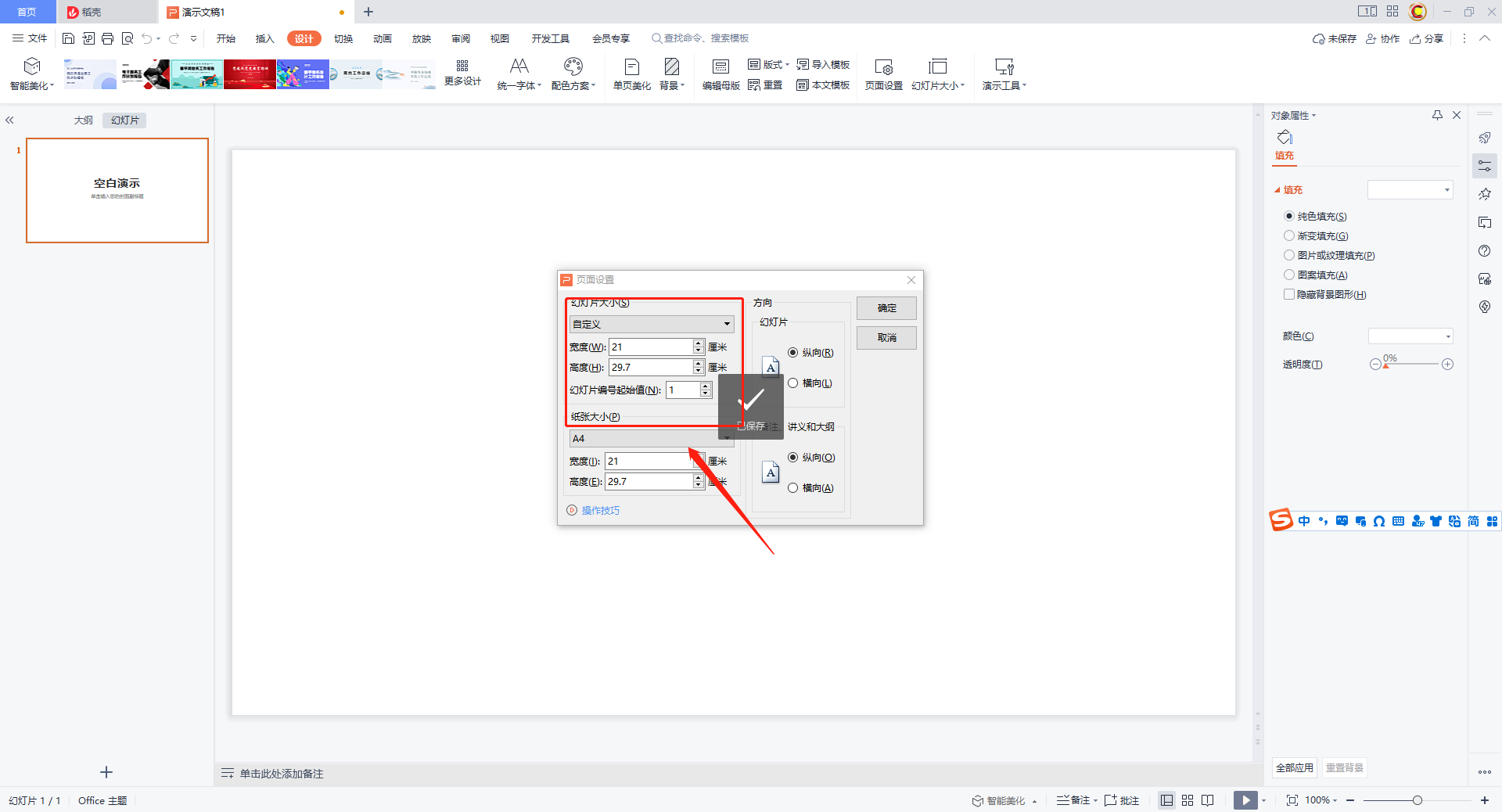Click Single Page Beautify (单页美化) icon
Viewport: 1502px width, 812px height.
coord(632,66)
